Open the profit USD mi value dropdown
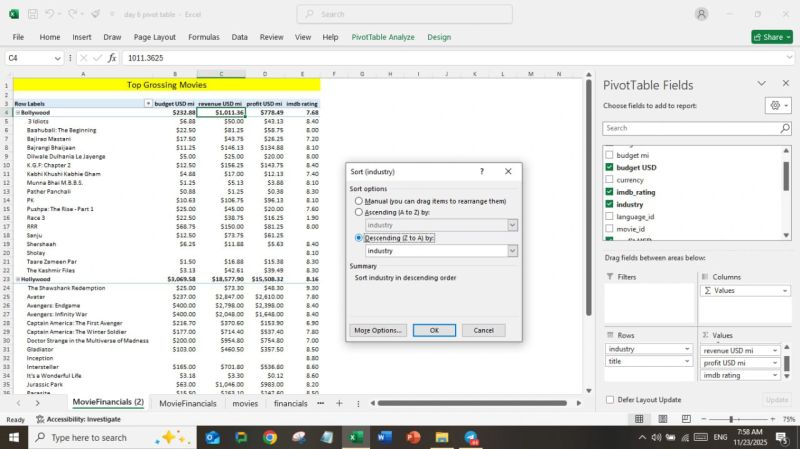The height and width of the screenshot is (449, 800). 774,363
